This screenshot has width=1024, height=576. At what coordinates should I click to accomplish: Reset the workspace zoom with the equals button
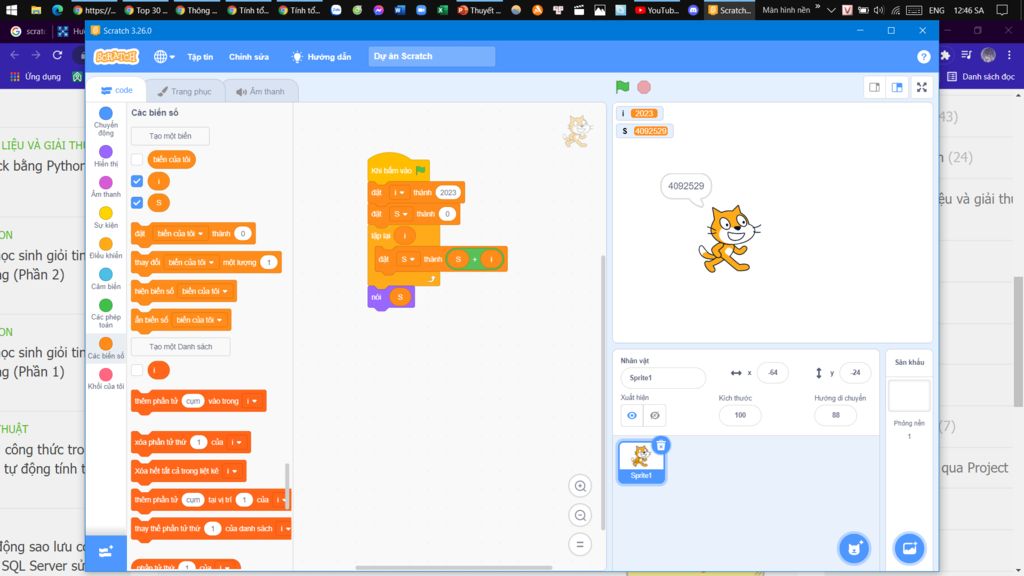pos(580,544)
